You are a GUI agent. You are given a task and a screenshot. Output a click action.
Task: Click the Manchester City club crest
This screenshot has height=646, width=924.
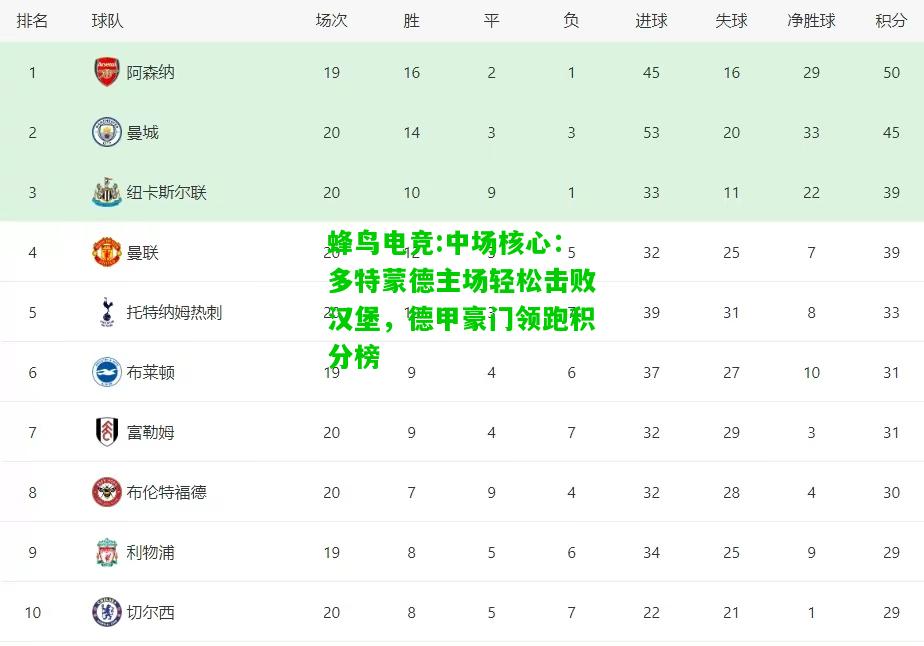107,132
